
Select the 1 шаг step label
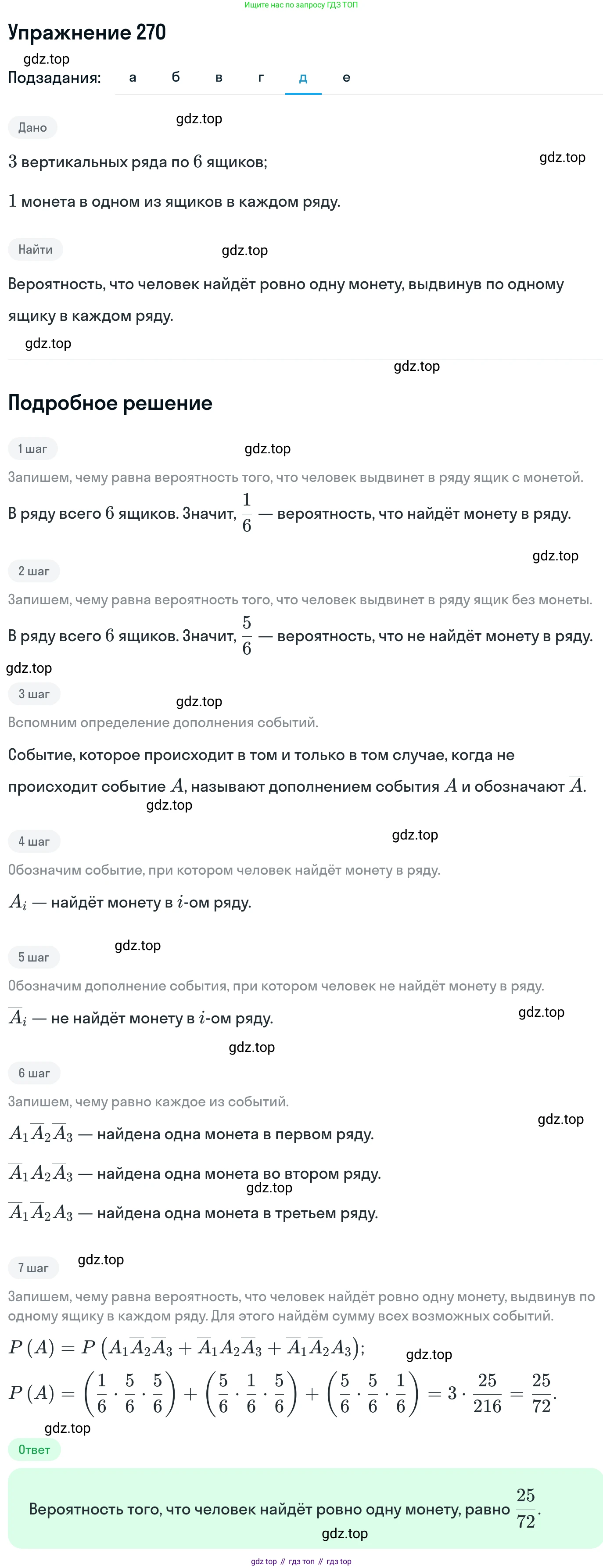pyautogui.click(x=32, y=449)
